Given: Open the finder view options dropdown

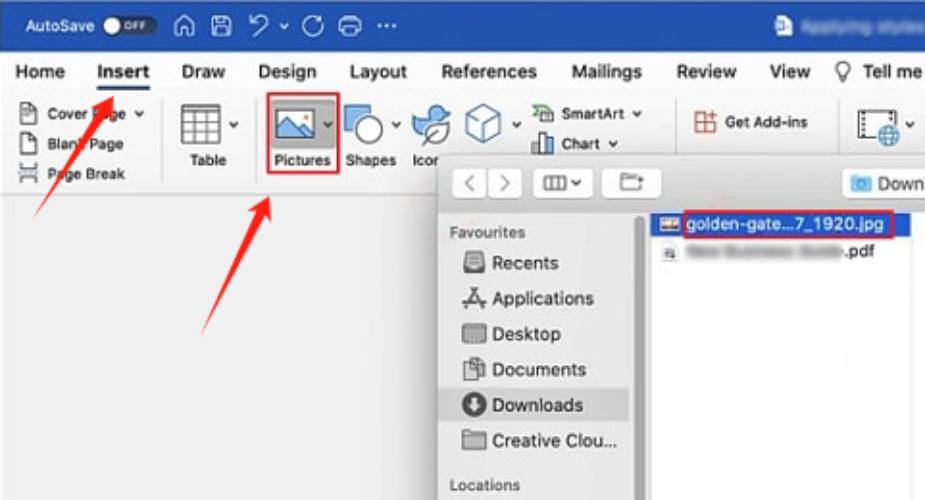Looking at the screenshot, I should click(567, 183).
